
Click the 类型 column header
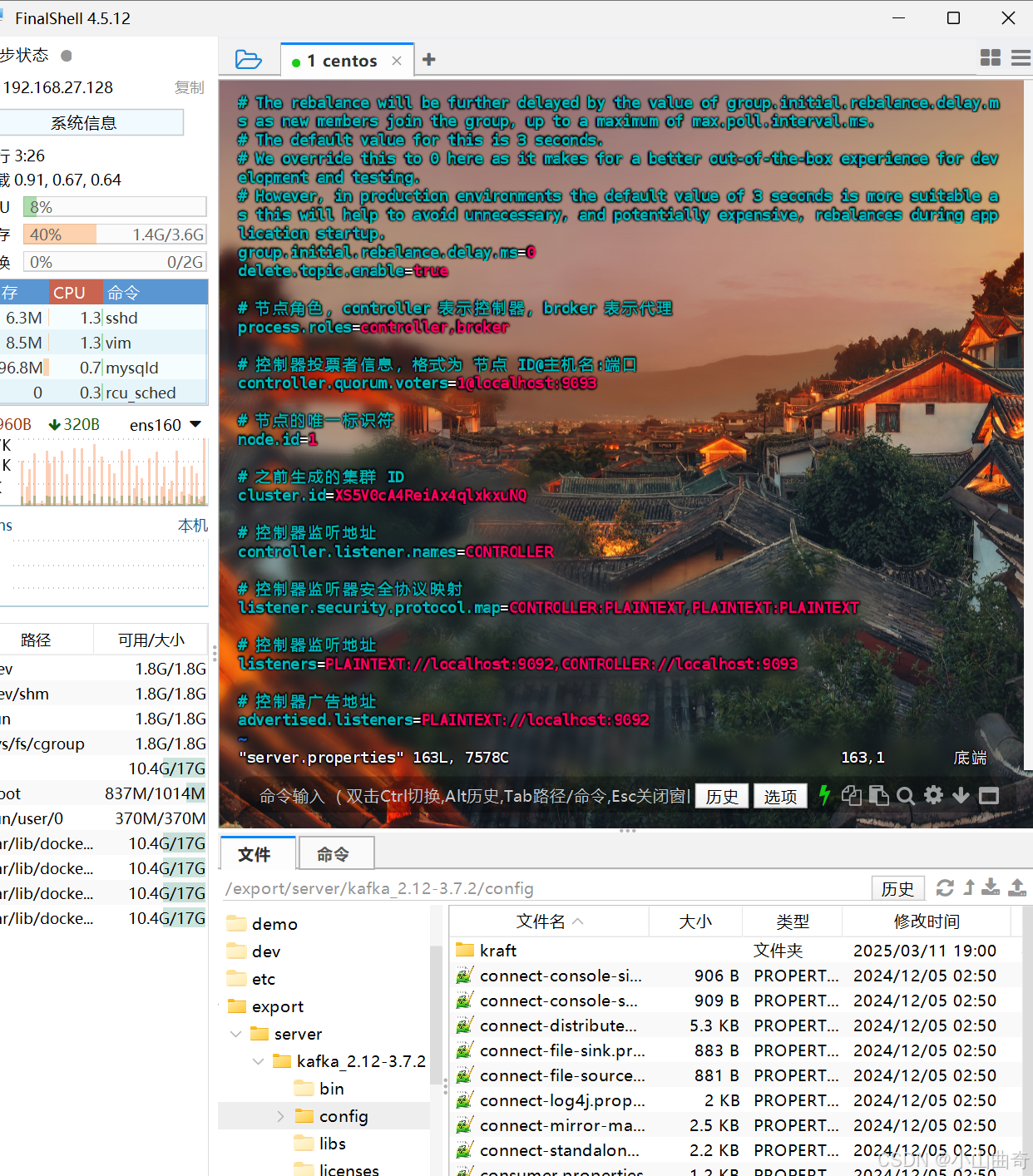[x=792, y=922]
